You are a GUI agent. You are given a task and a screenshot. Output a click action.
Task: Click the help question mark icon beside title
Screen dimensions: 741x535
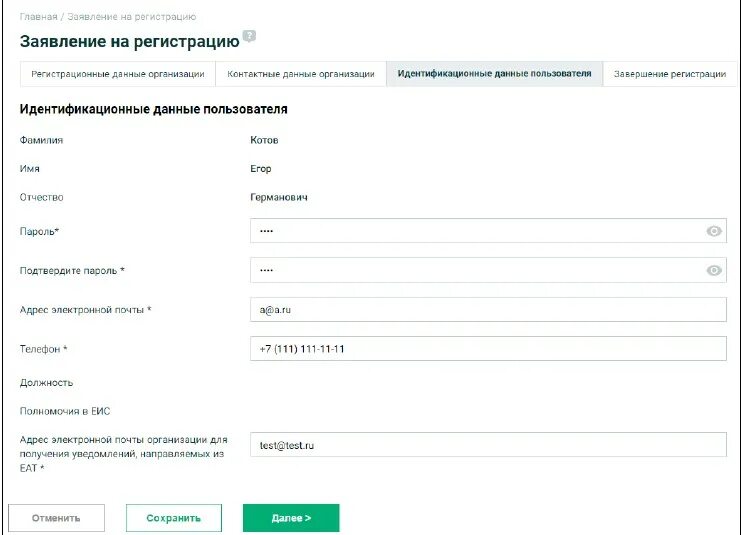coord(249,36)
